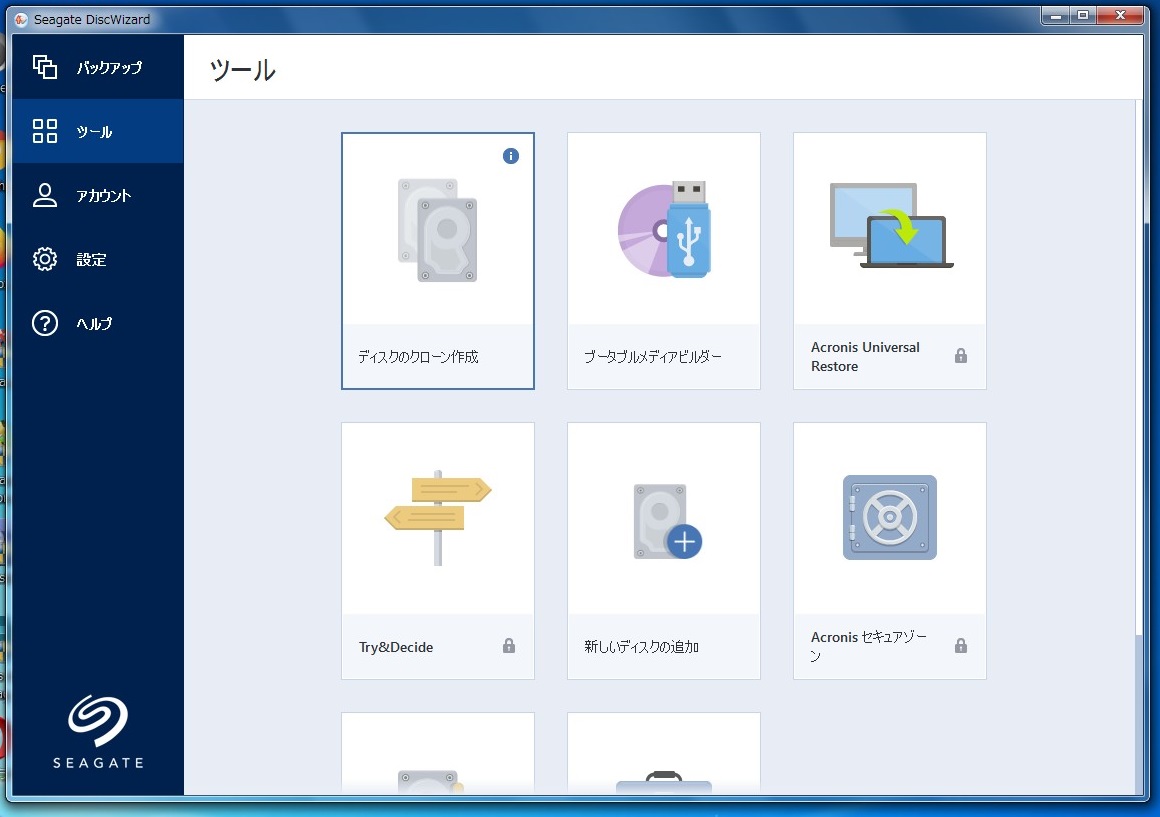Open Acronis Universal Restore label
The image size is (1160, 817).
coord(865,357)
